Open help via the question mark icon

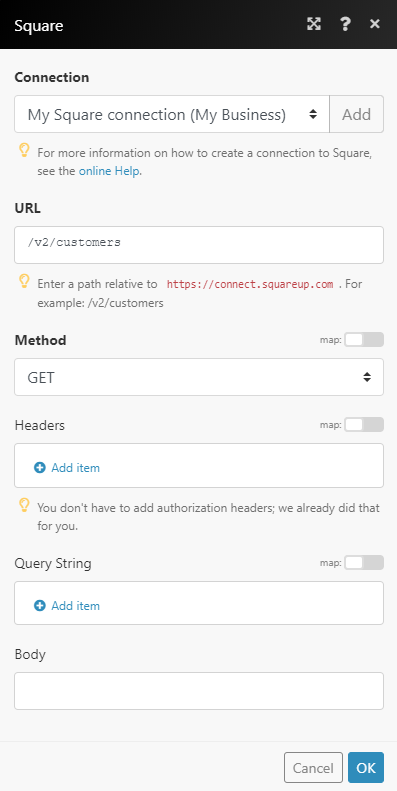[x=345, y=24]
